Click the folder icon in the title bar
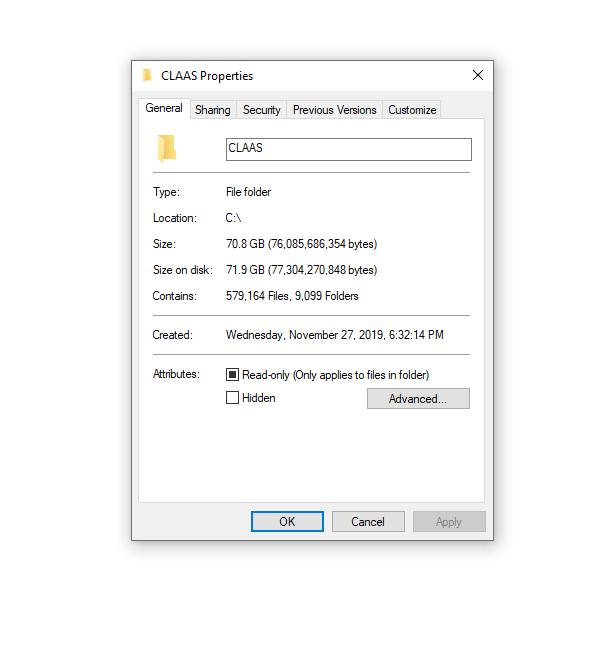The height and width of the screenshot is (652, 603). (x=147, y=76)
